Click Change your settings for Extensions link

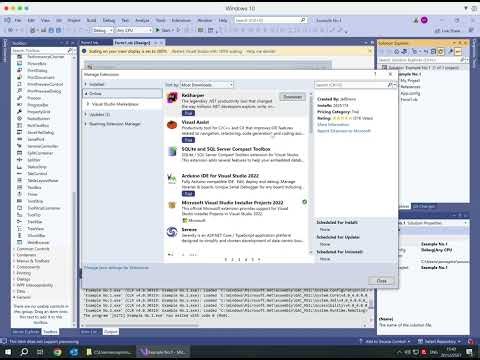(x=117, y=268)
